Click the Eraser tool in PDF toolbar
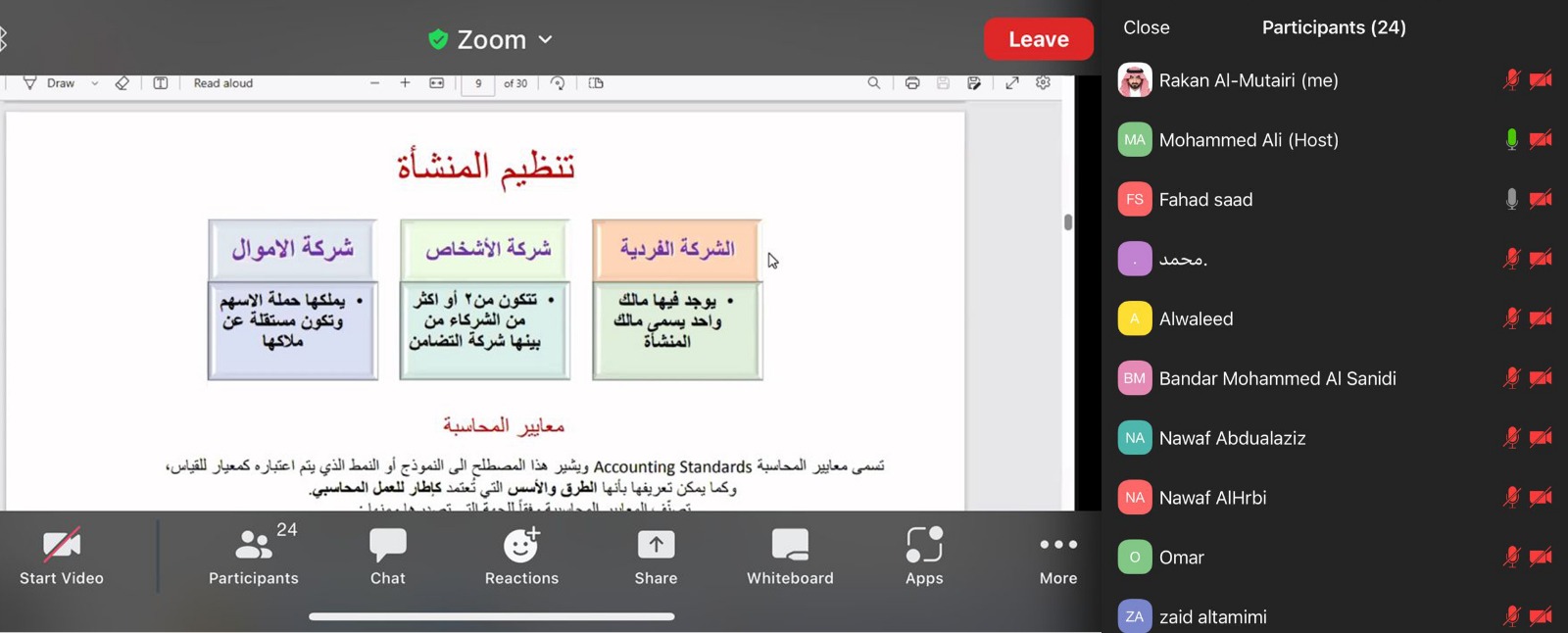The height and width of the screenshot is (633, 1568). (x=122, y=84)
